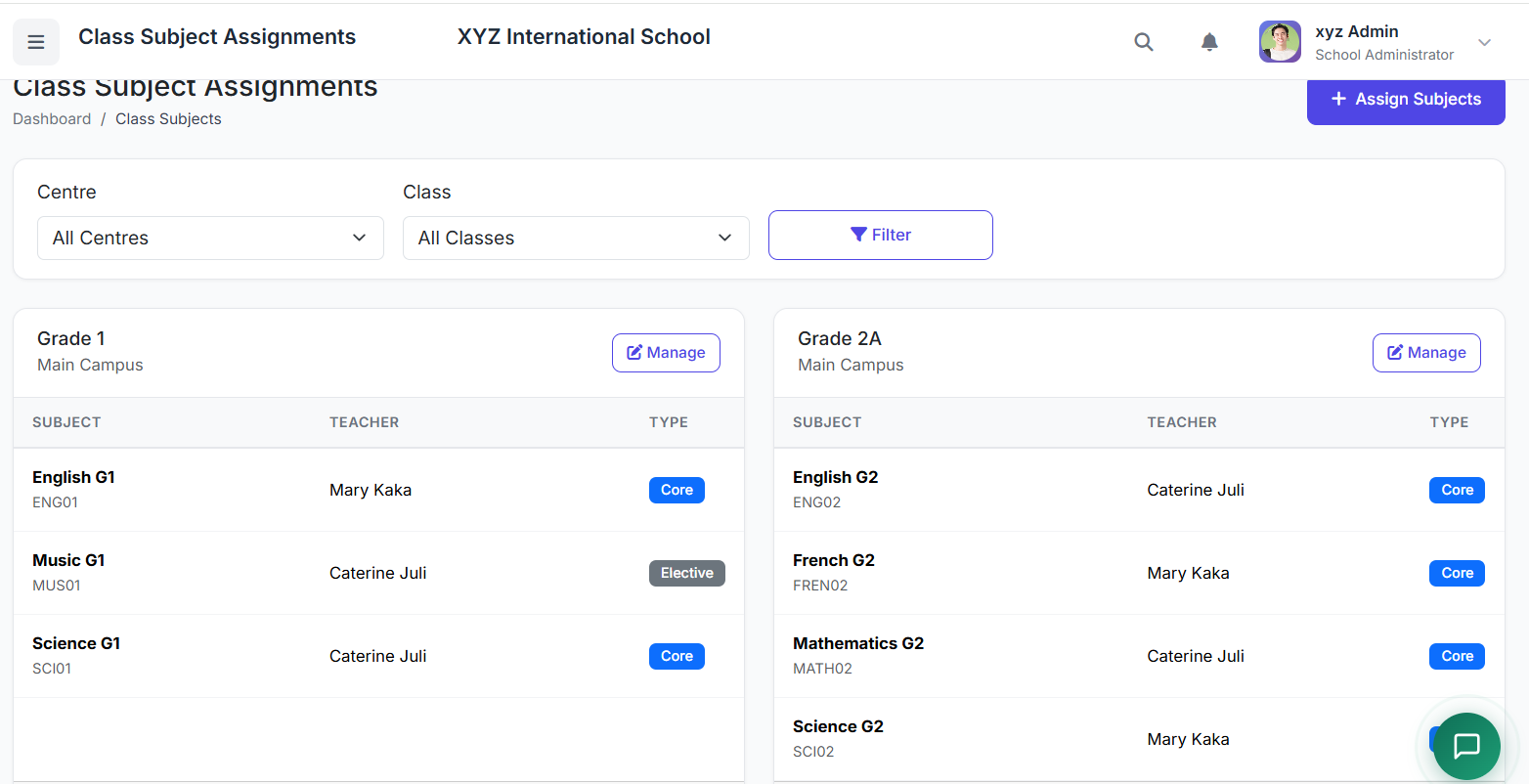Viewport: 1529px width, 784px height.
Task: Click the Grade 2A card title
Action: tap(840, 338)
